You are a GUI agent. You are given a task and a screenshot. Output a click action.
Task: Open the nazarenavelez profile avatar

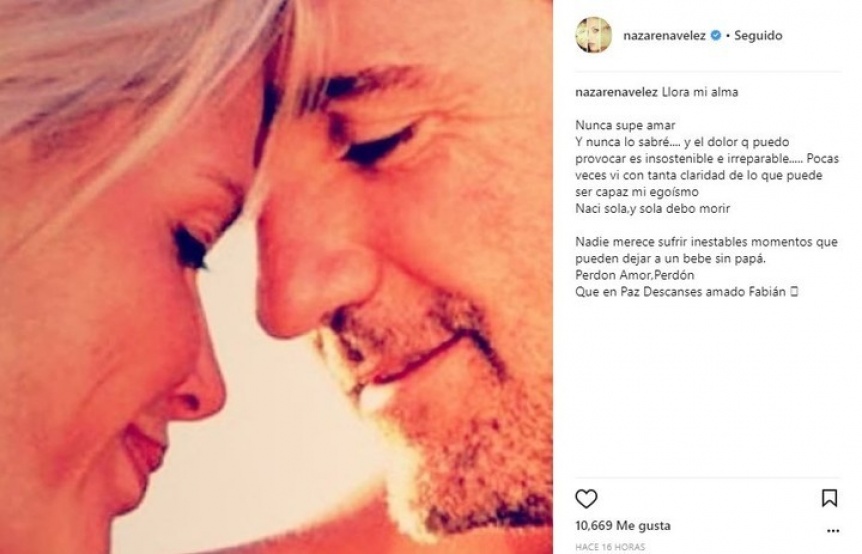tap(593, 35)
